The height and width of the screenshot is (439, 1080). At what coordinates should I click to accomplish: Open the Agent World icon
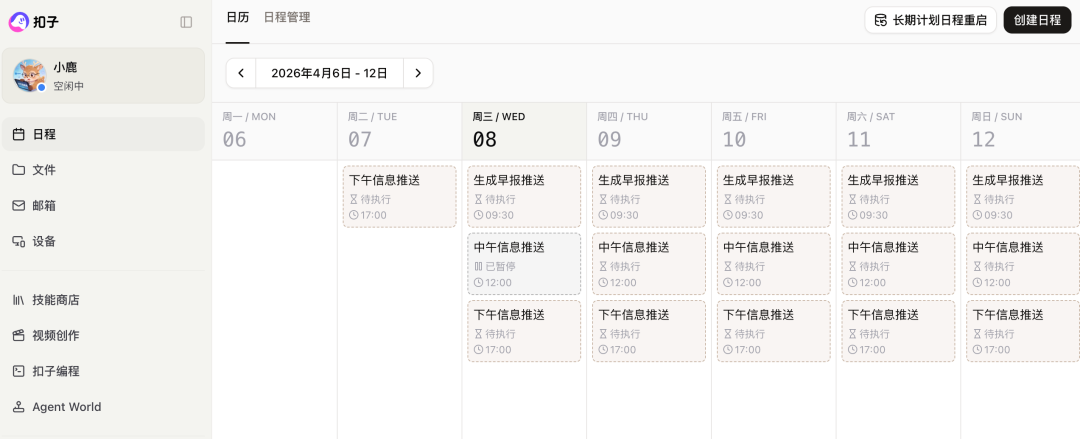[19, 407]
